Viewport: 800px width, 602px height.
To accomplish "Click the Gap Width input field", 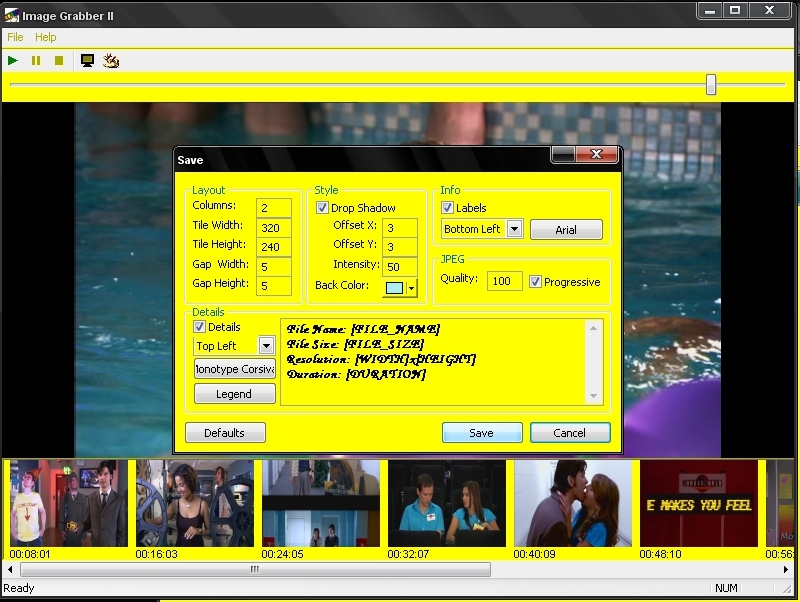I will pos(273,267).
